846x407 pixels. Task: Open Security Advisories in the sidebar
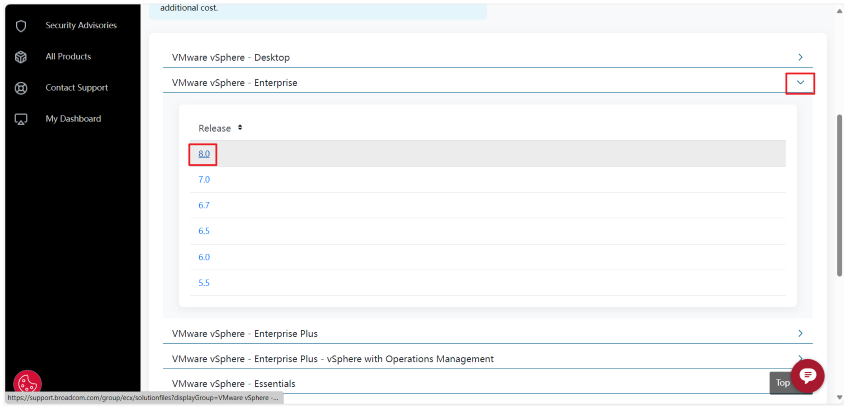coord(80,25)
